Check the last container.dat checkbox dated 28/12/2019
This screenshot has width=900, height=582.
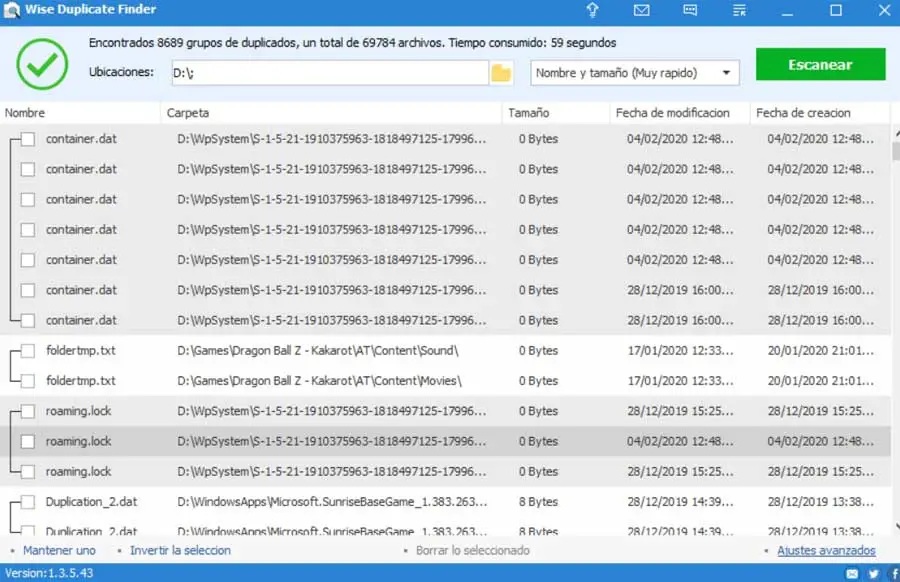(x=28, y=320)
